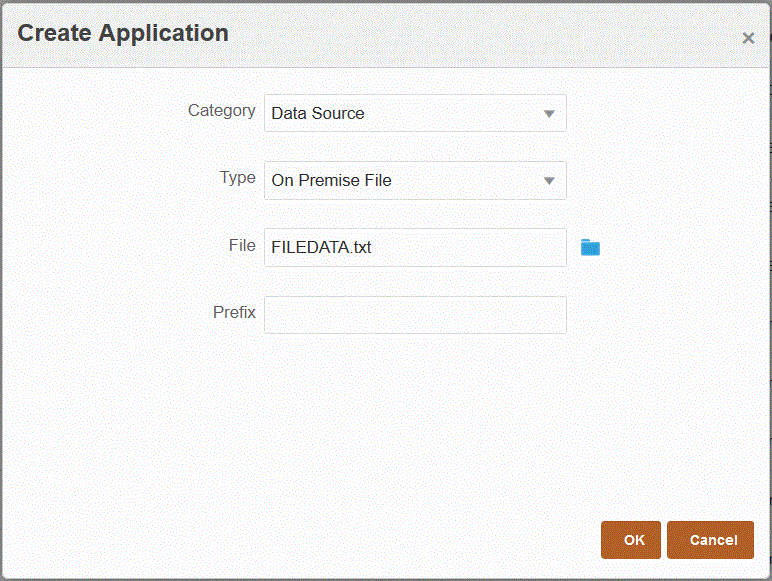This screenshot has height=581, width=772.
Task: Click the Type field label
Action: pos(237,178)
